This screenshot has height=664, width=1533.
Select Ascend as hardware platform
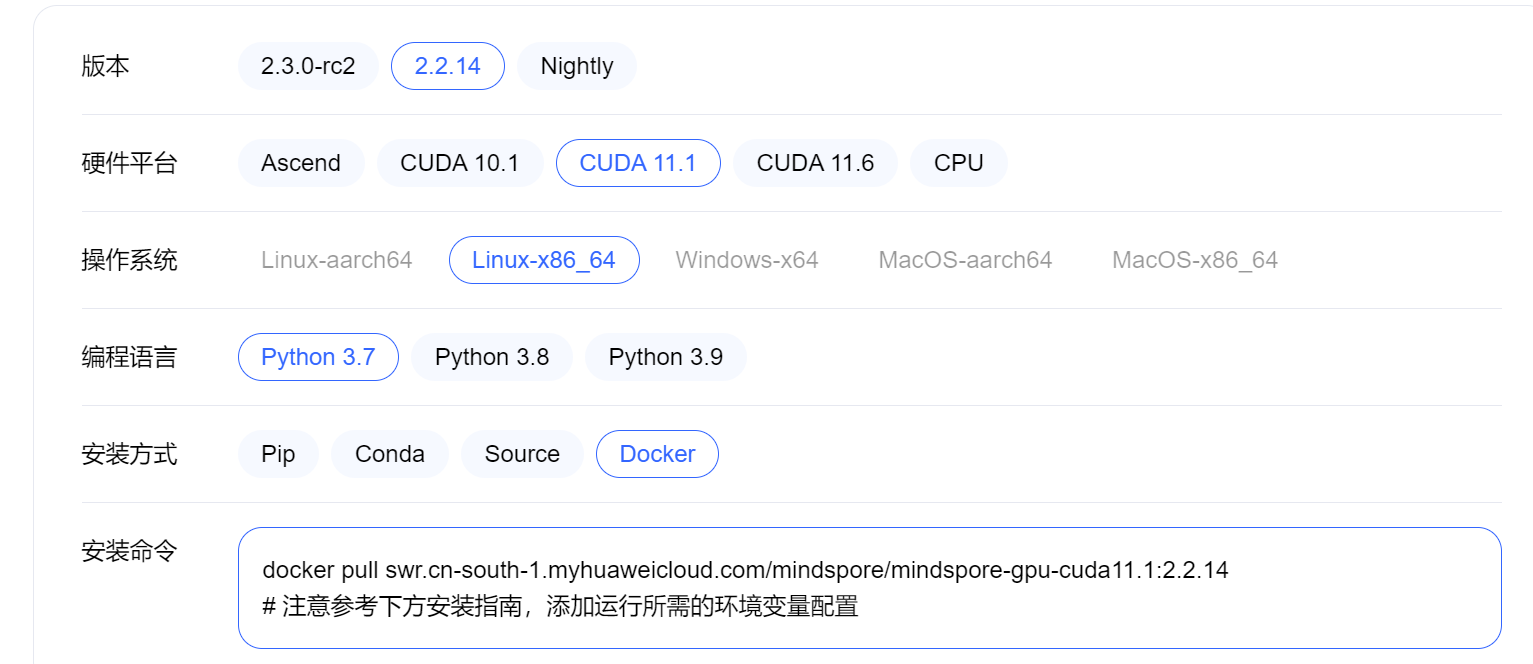pyautogui.click(x=301, y=162)
